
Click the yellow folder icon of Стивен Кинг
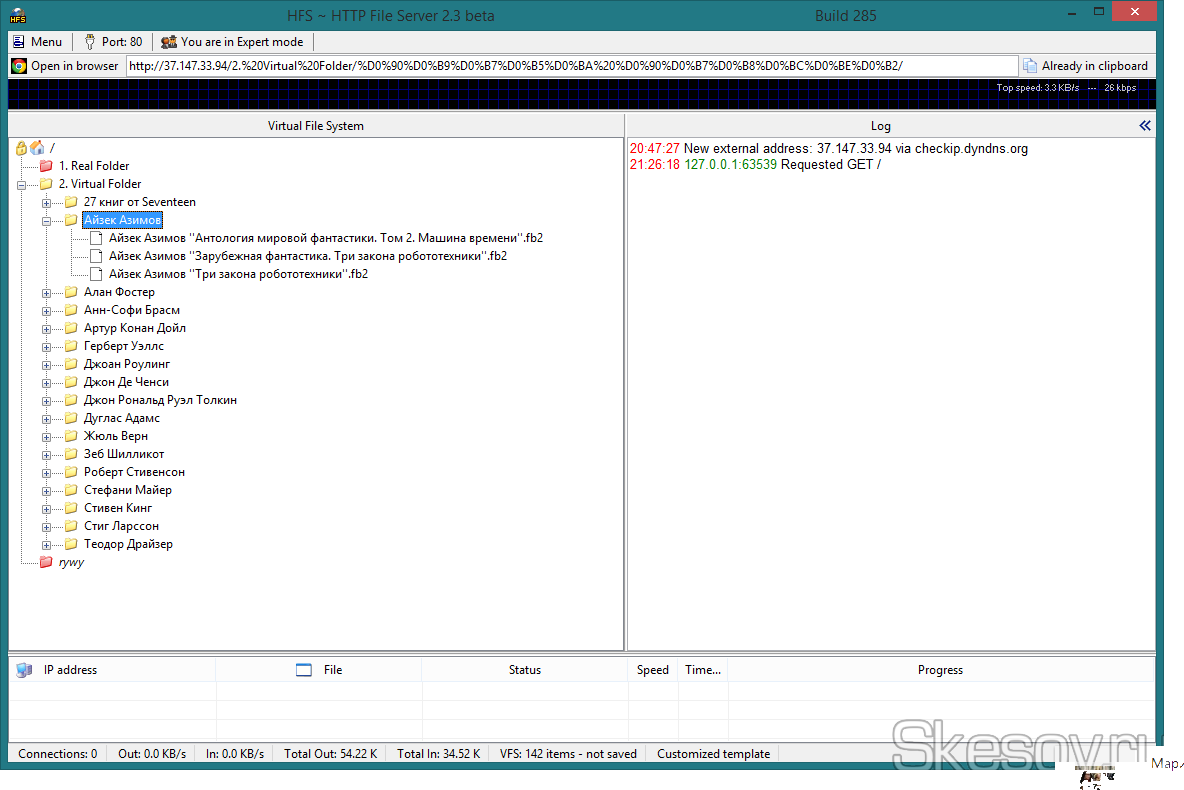tap(71, 508)
